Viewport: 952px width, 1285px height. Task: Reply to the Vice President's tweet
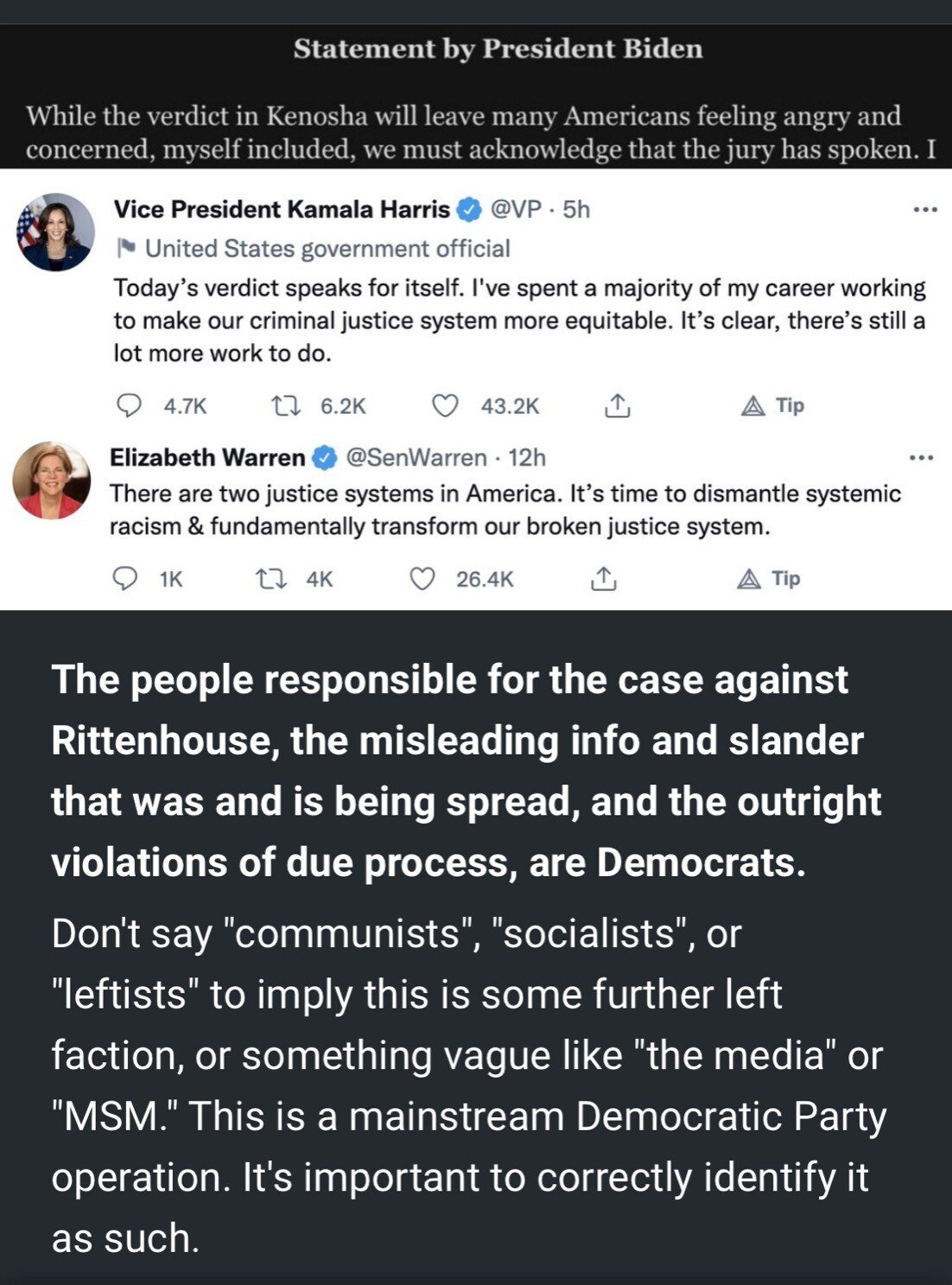click(x=129, y=405)
